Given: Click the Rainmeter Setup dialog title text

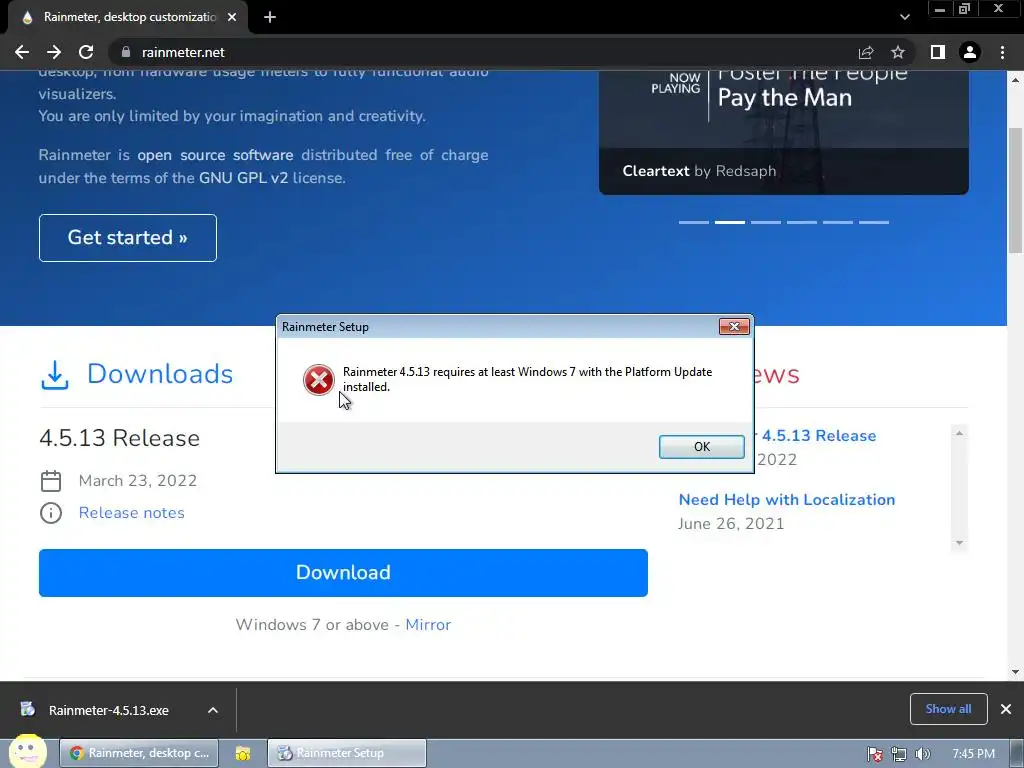Looking at the screenshot, I should click(325, 327).
